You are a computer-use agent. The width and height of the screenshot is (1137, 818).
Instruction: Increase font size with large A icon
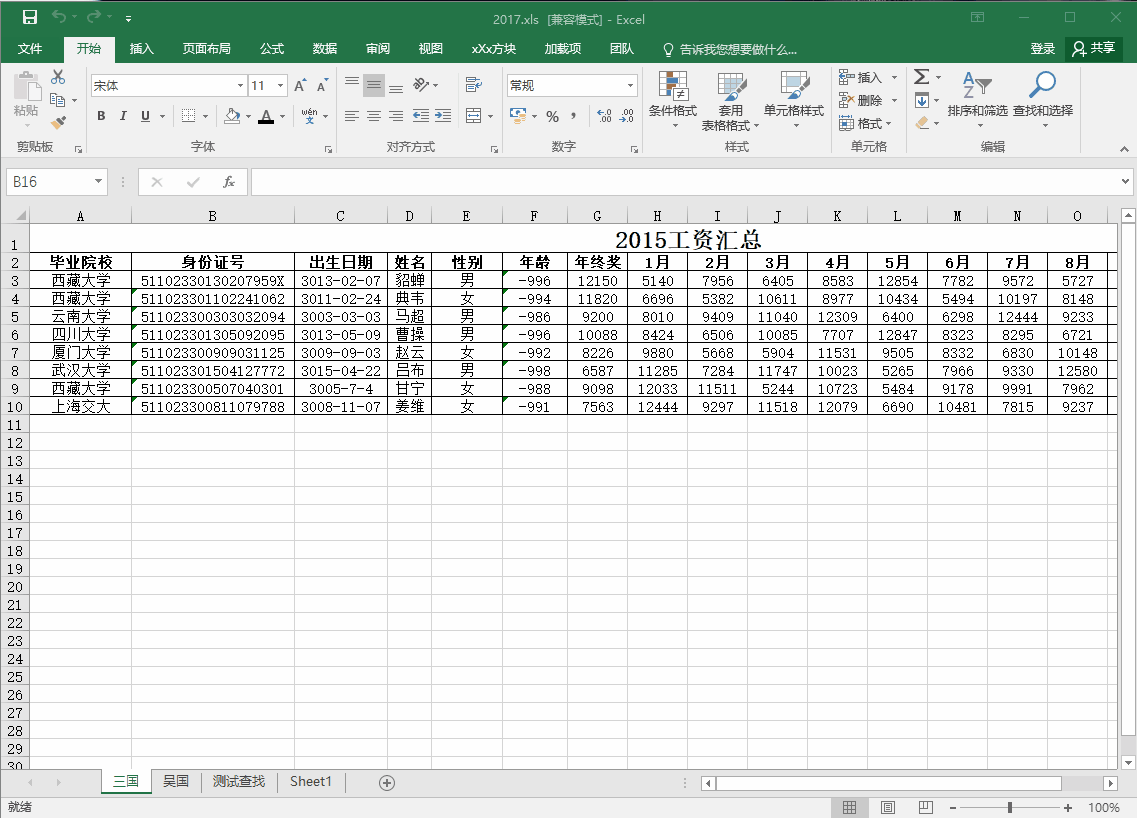[x=300, y=86]
